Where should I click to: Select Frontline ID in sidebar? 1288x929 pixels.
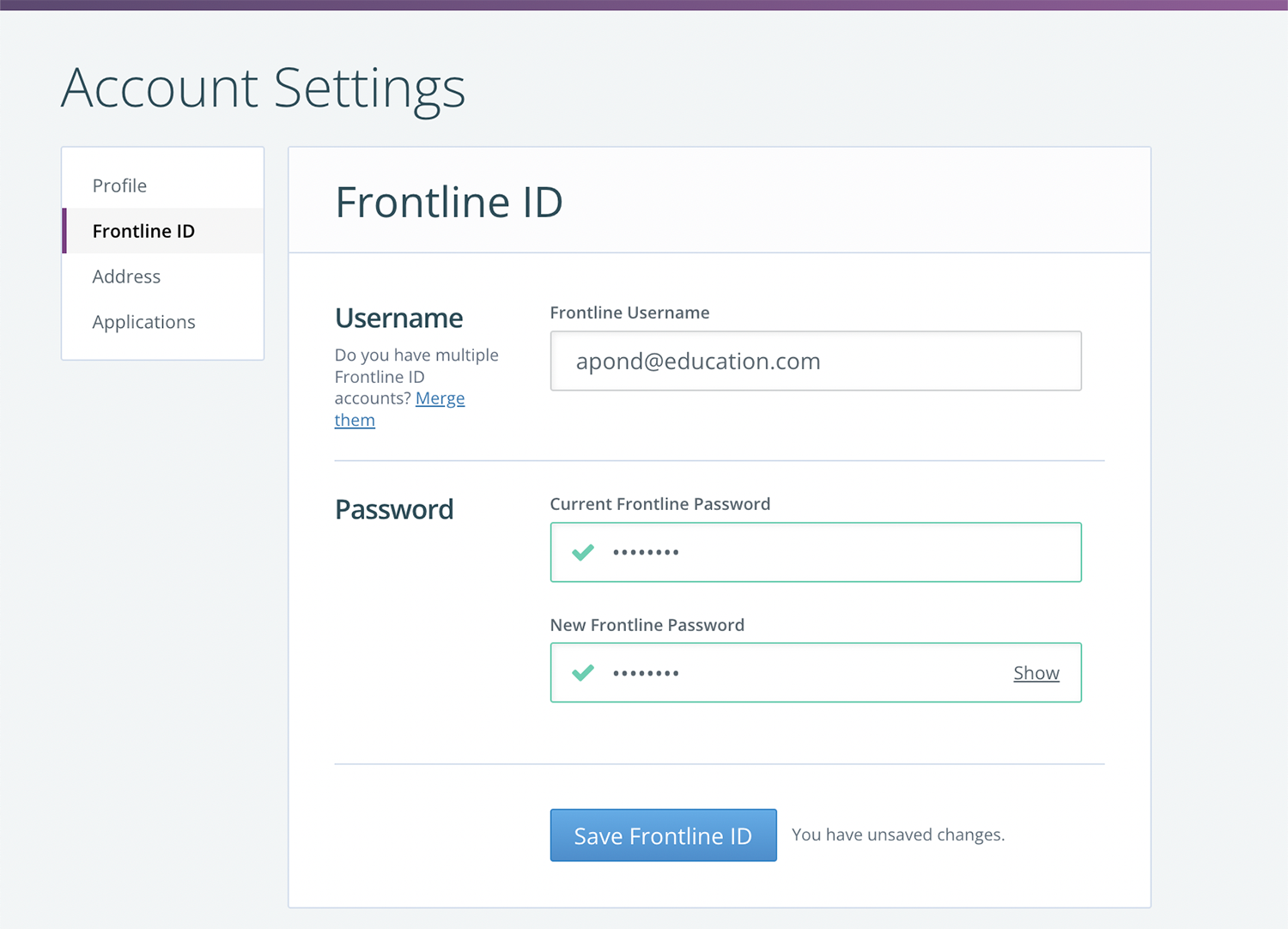tap(162, 231)
